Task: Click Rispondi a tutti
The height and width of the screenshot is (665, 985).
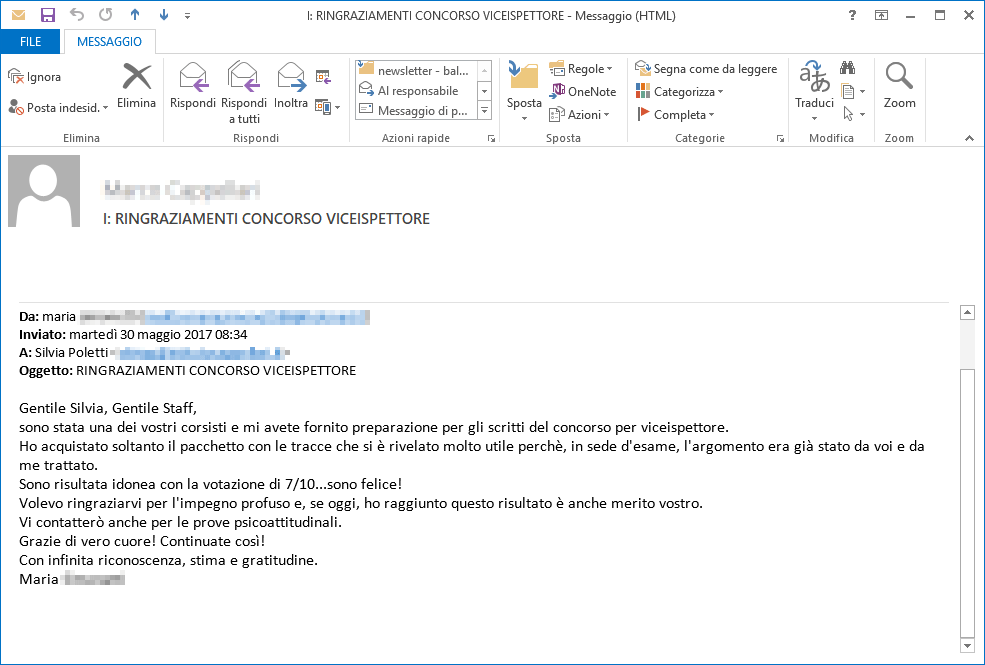Action: click(x=244, y=93)
